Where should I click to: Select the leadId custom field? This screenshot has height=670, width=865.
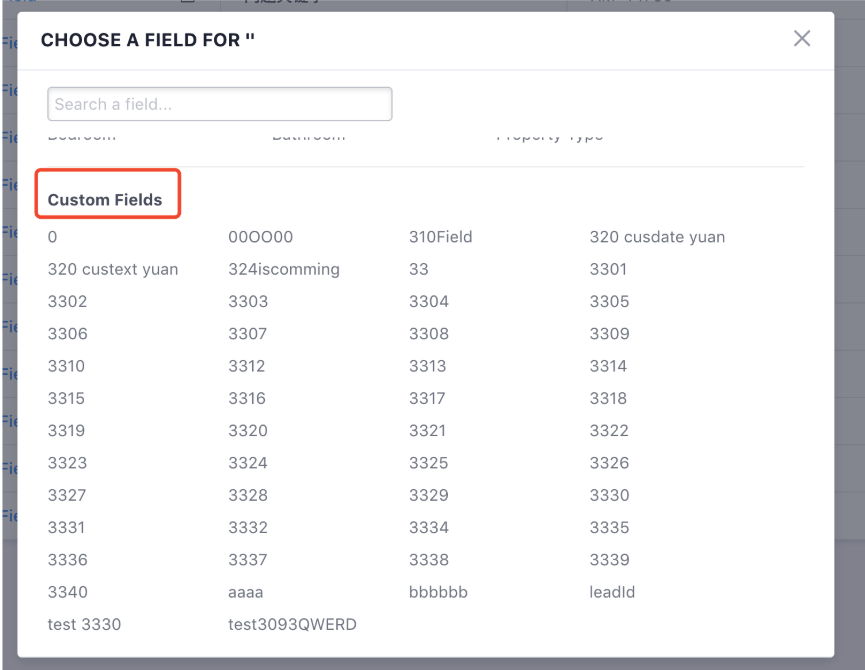(612, 592)
